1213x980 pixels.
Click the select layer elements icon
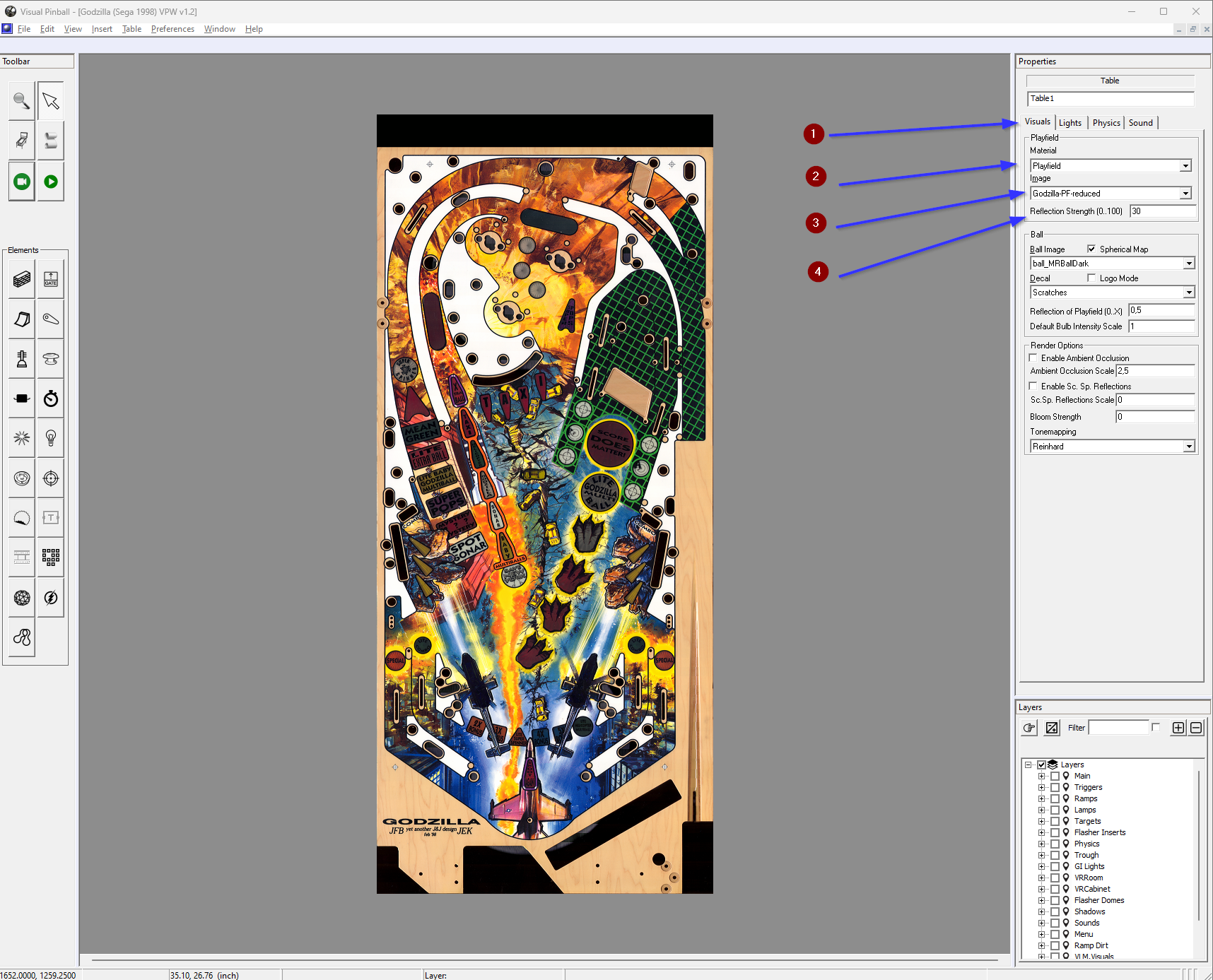coord(1052,728)
